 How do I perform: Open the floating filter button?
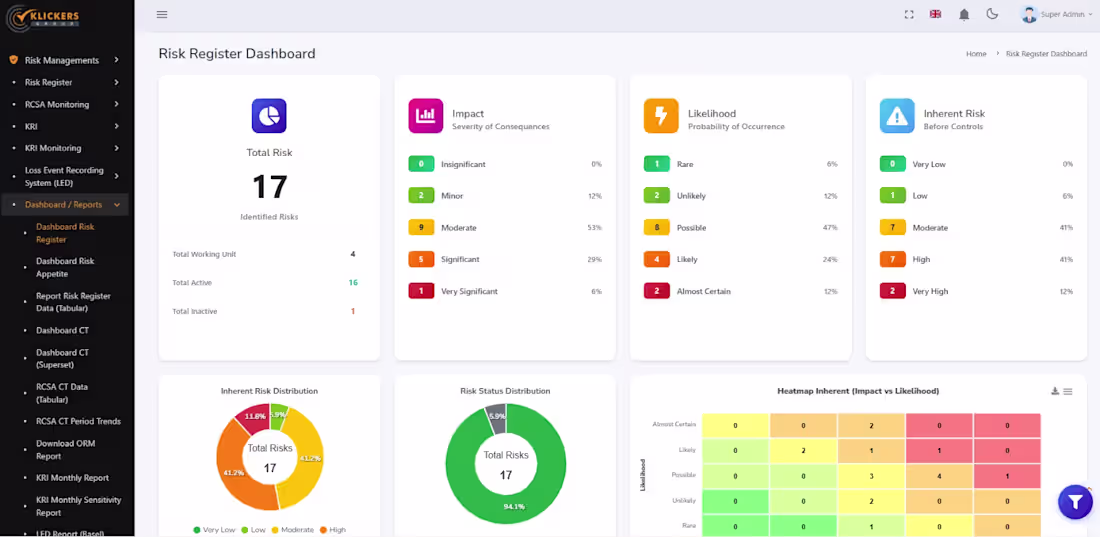(1075, 502)
